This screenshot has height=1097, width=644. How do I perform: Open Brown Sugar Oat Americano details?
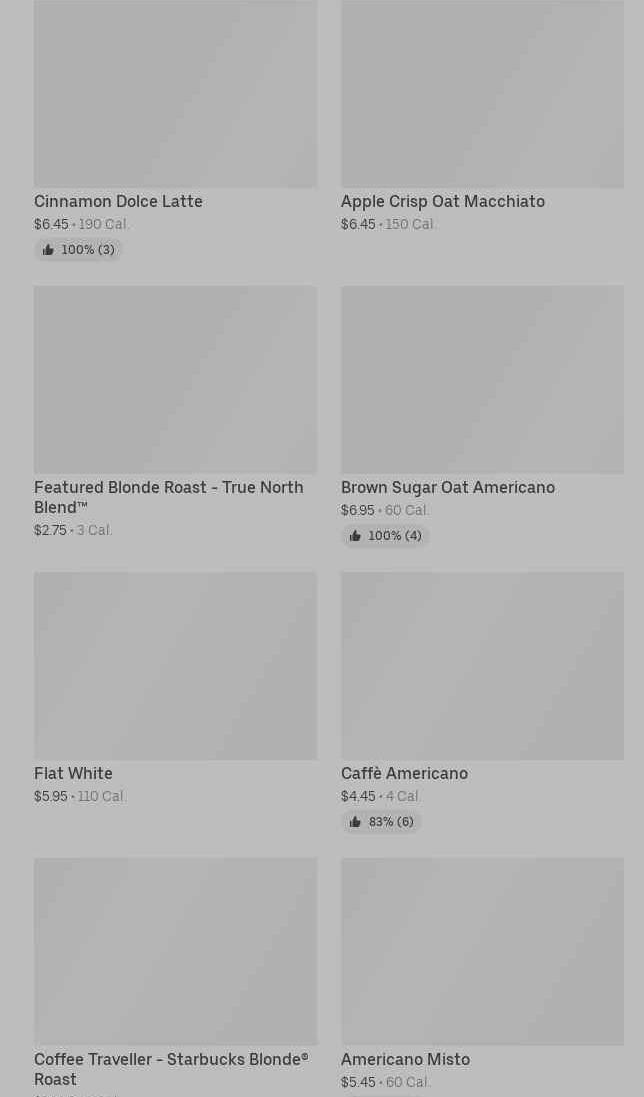click(x=447, y=488)
